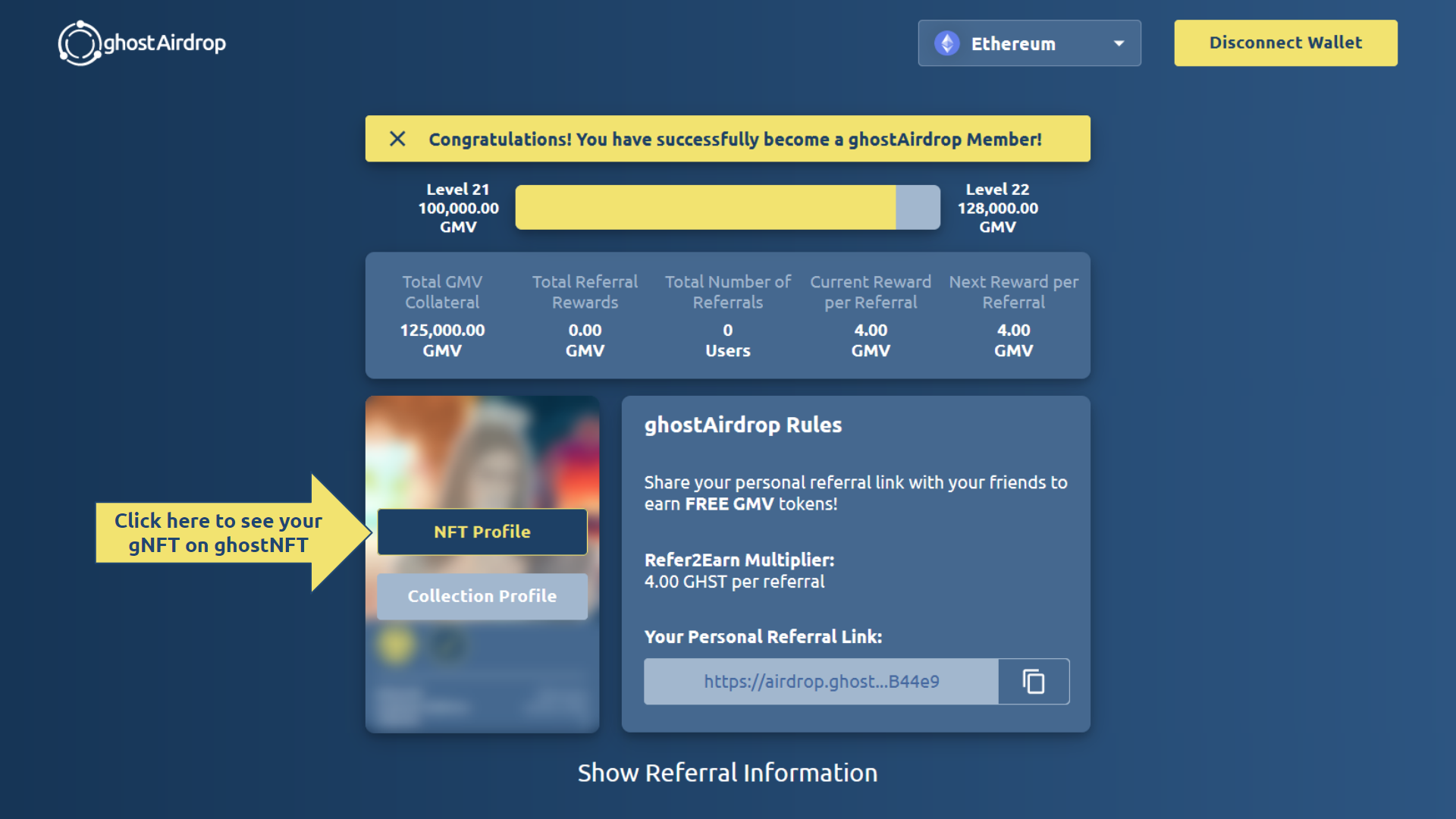
Task: Toggle the congratulations banner closed
Action: point(397,139)
